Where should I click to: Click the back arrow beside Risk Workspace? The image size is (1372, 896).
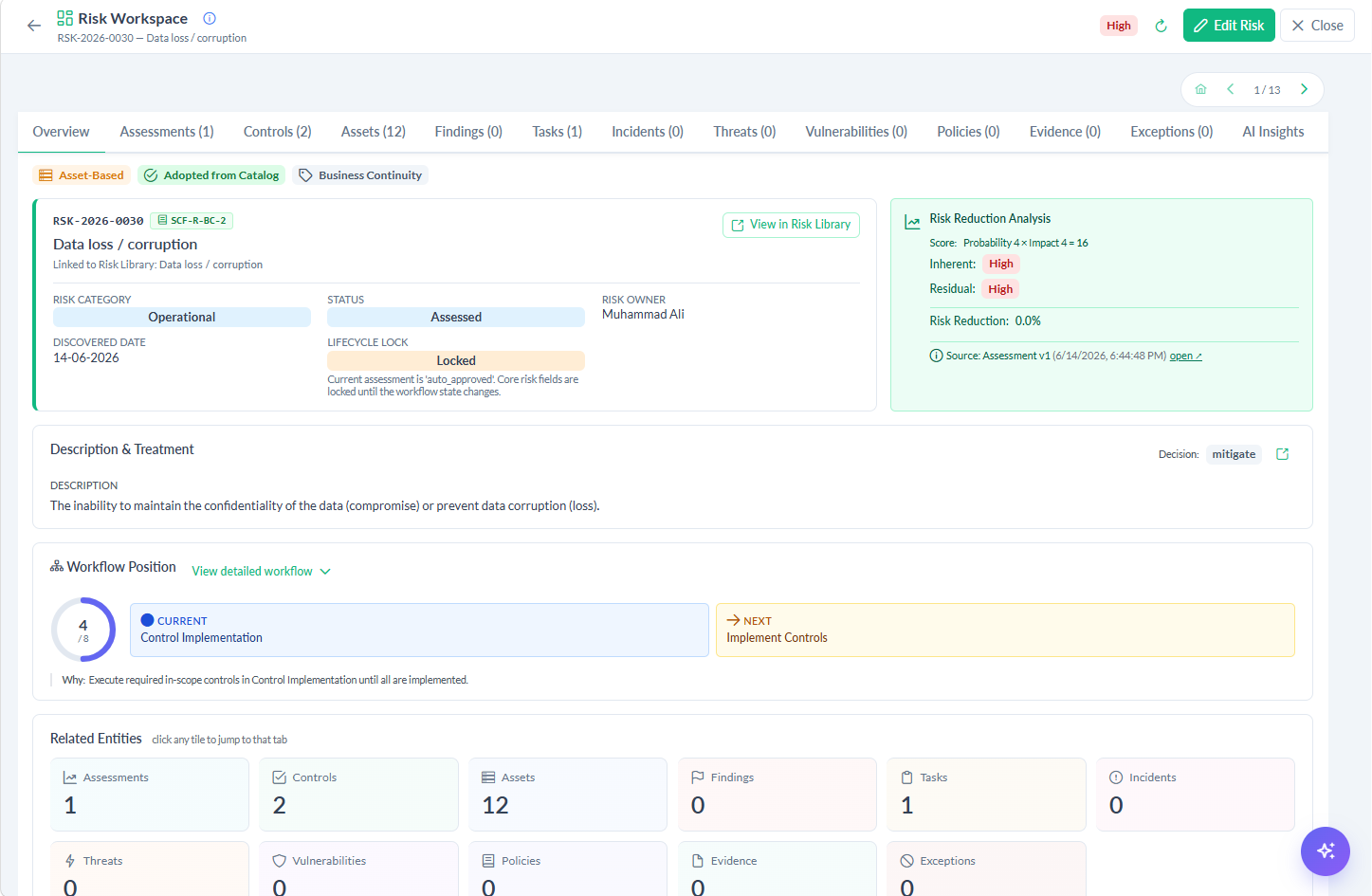(34, 26)
